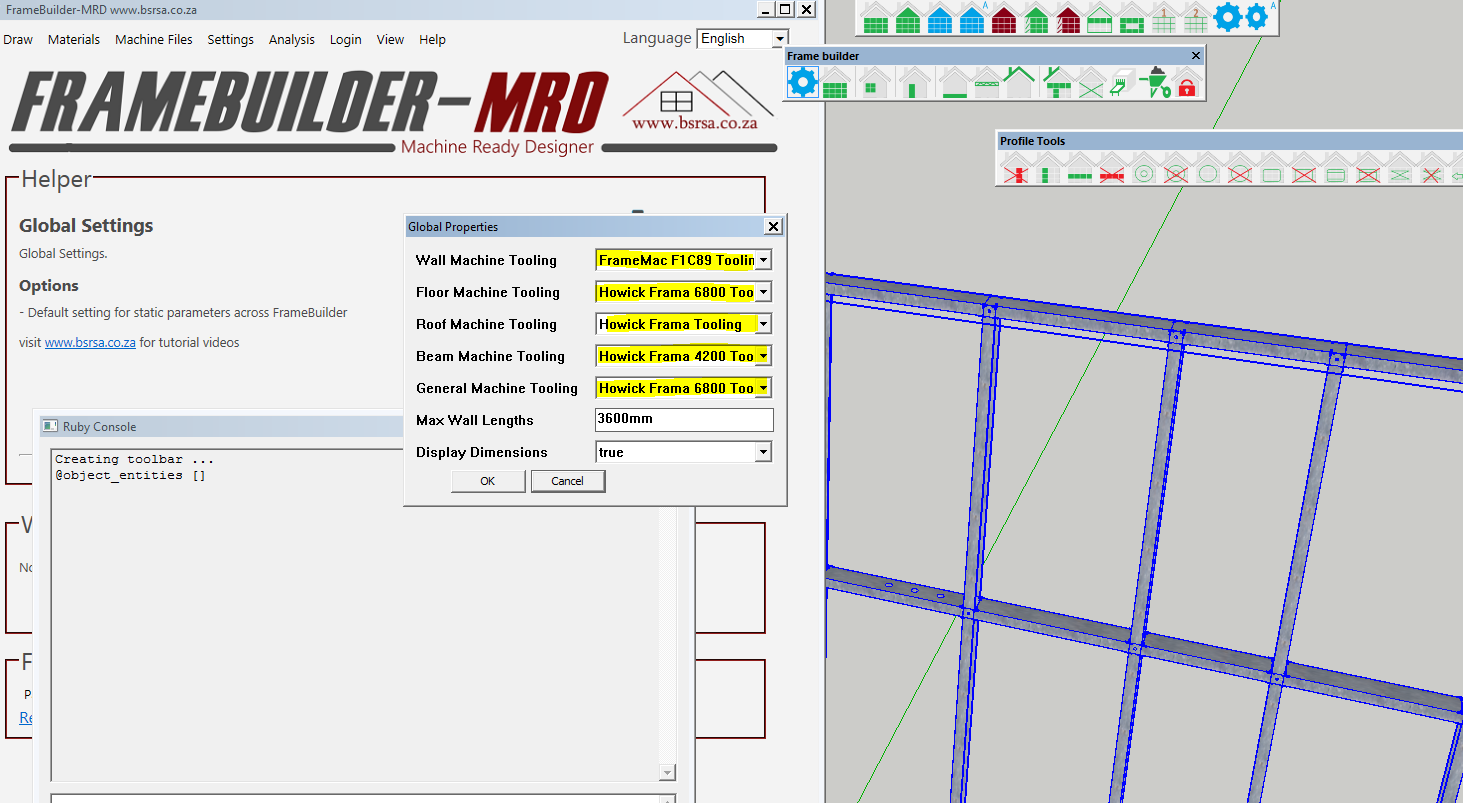Image resolution: width=1463 pixels, height=803 pixels.
Task: Click the green grid wall house icon in top toolbar
Action: [876, 18]
